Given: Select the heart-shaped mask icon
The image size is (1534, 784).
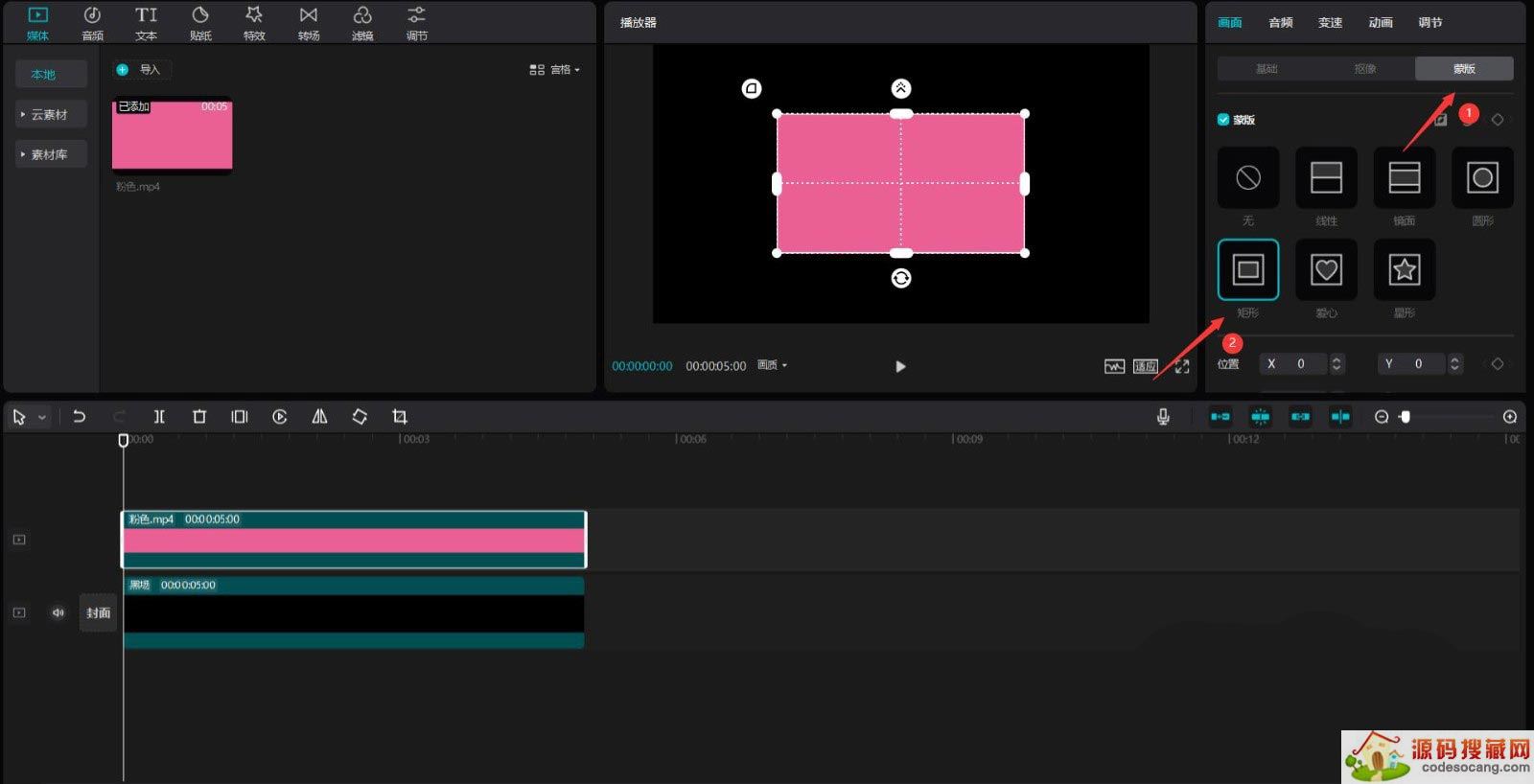Looking at the screenshot, I should coord(1326,270).
